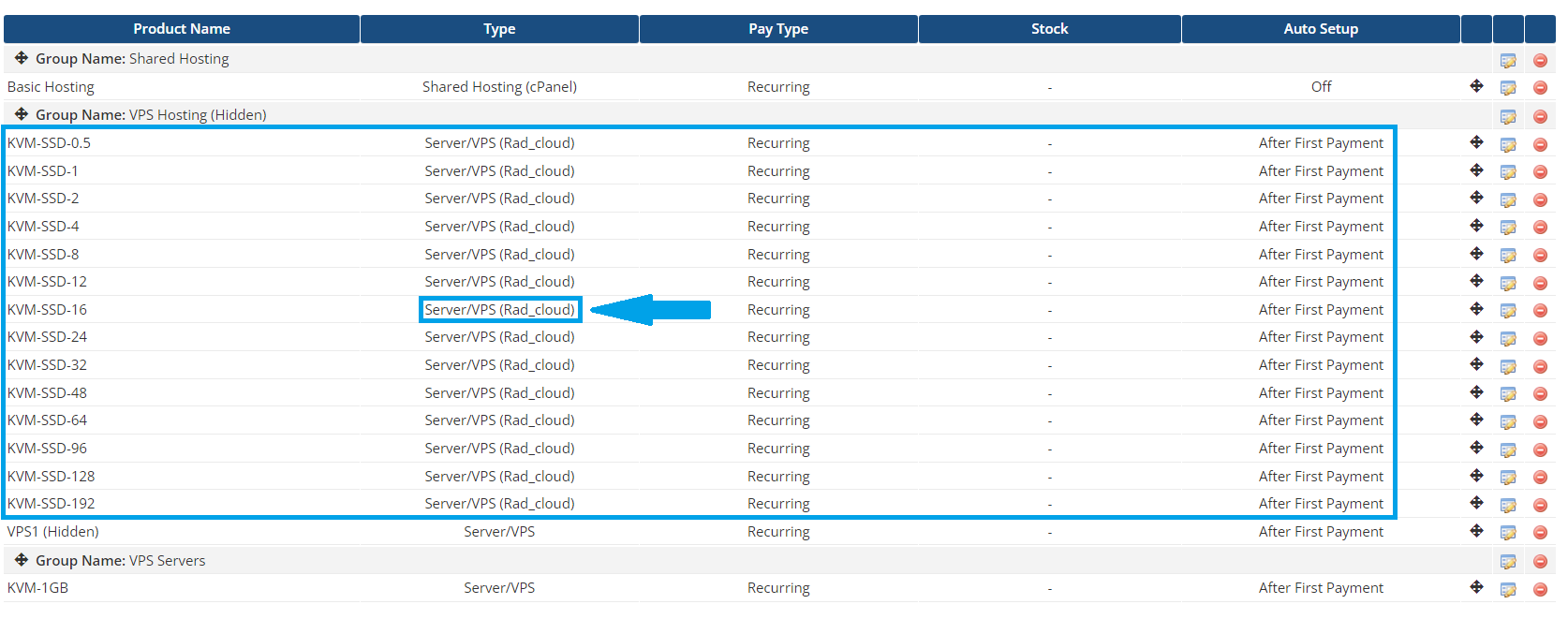The image size is (1568, 619).
Task: Delete the KVM-SSD-192 product
Action: click(x=1540, y=505)
